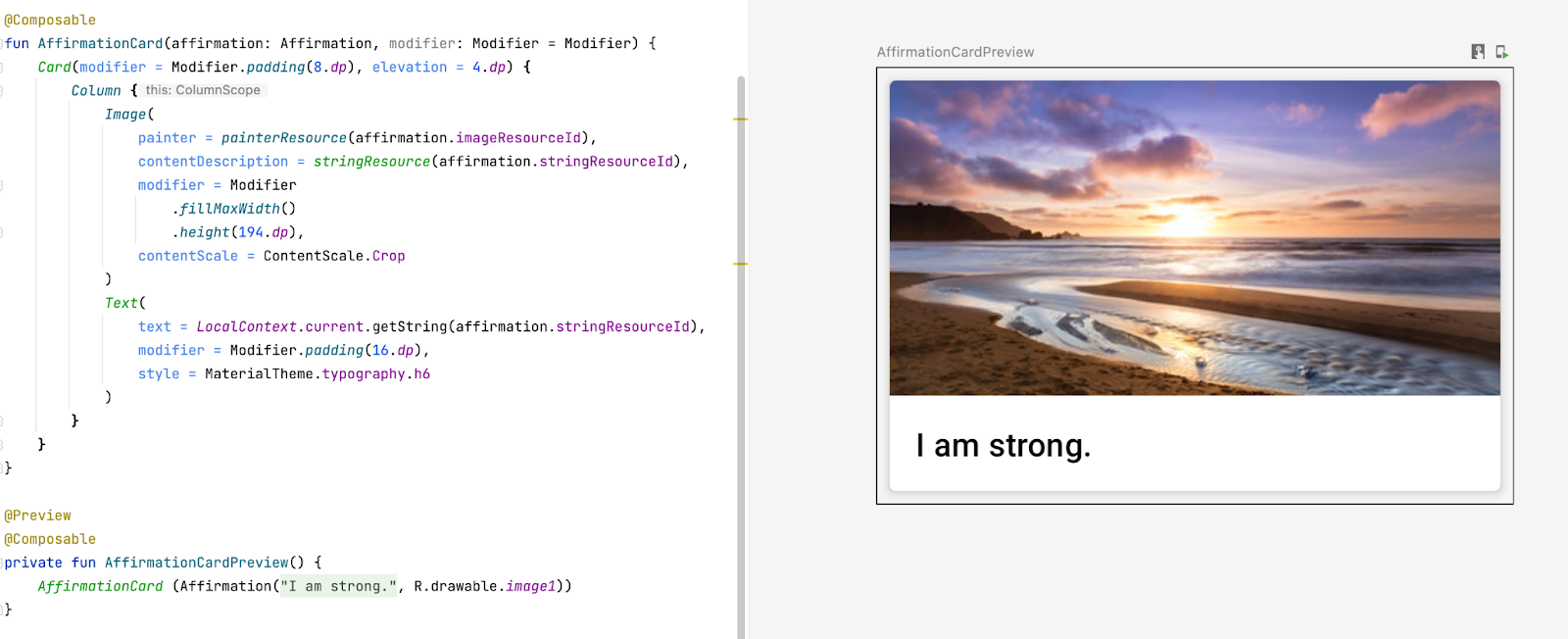The image size is (1568, 639).
Task: Click the upper yellow warning stripe marker
Action: coord(740,119)
